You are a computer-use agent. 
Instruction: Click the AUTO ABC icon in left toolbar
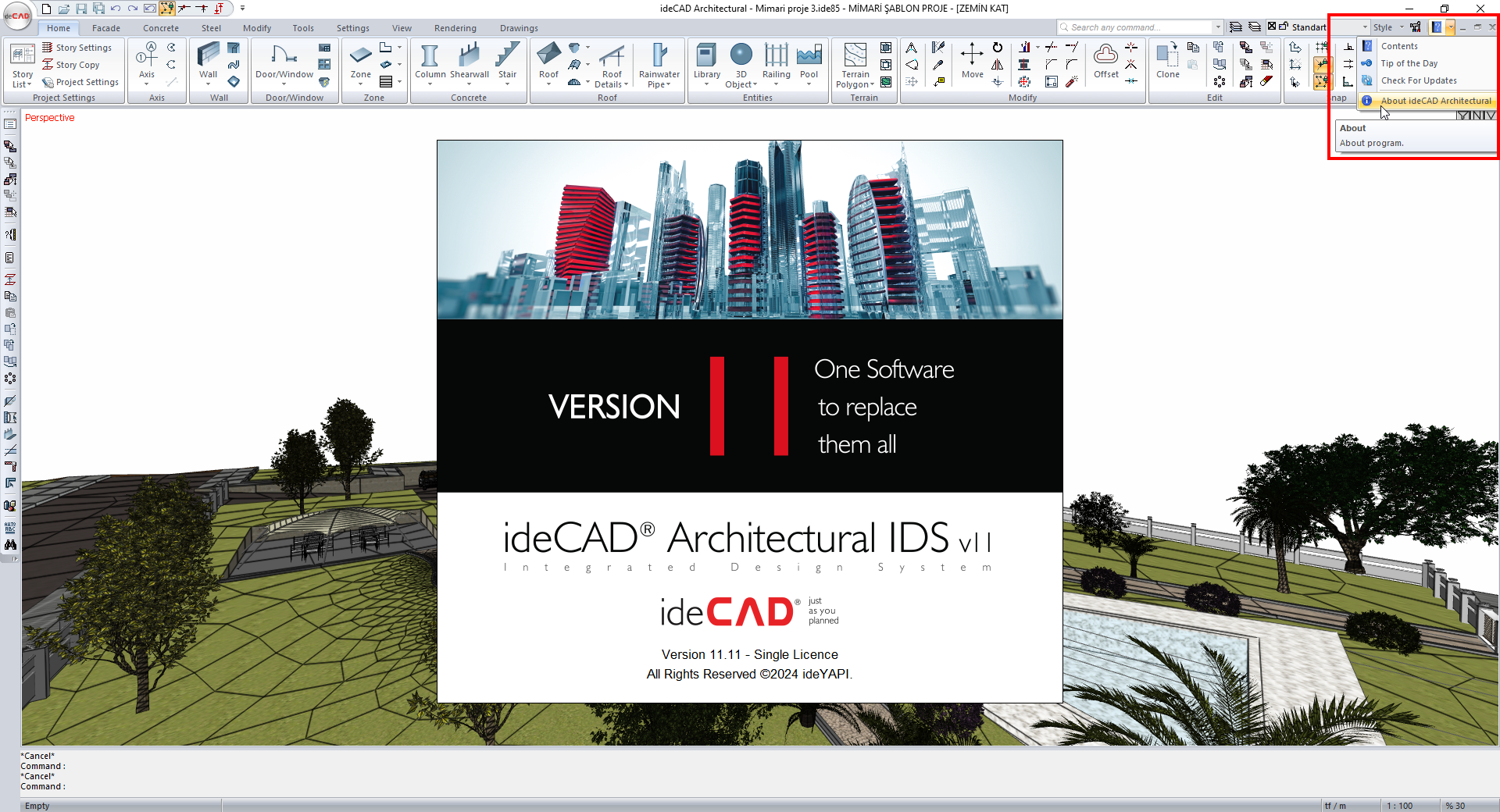(x=10, y=528)
